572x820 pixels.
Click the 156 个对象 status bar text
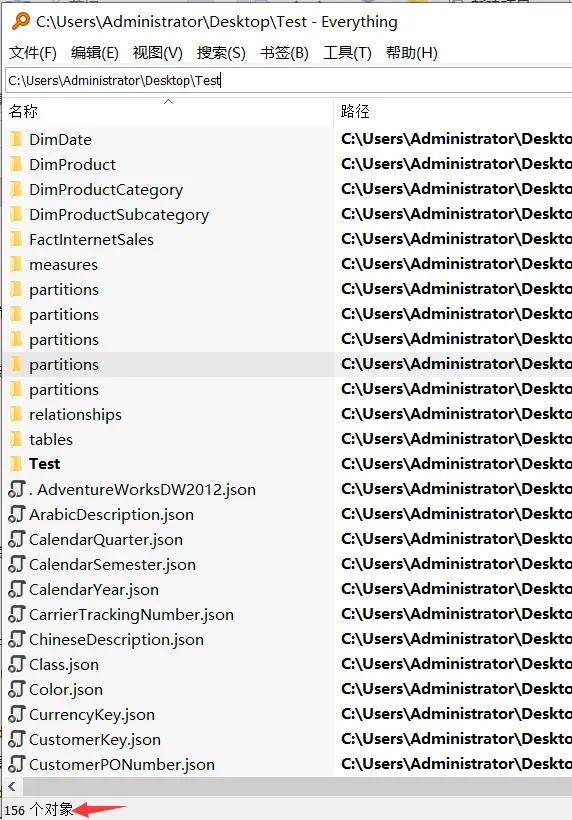coord(39,810)
